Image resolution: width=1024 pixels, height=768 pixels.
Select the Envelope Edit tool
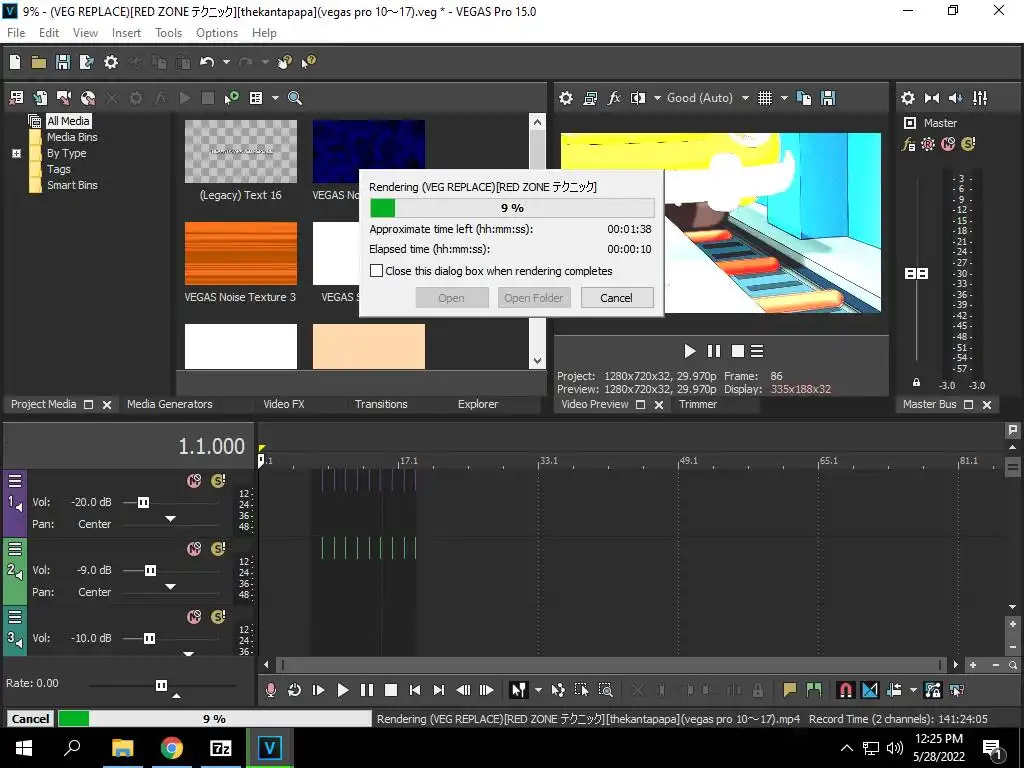(x=558, y=690)
